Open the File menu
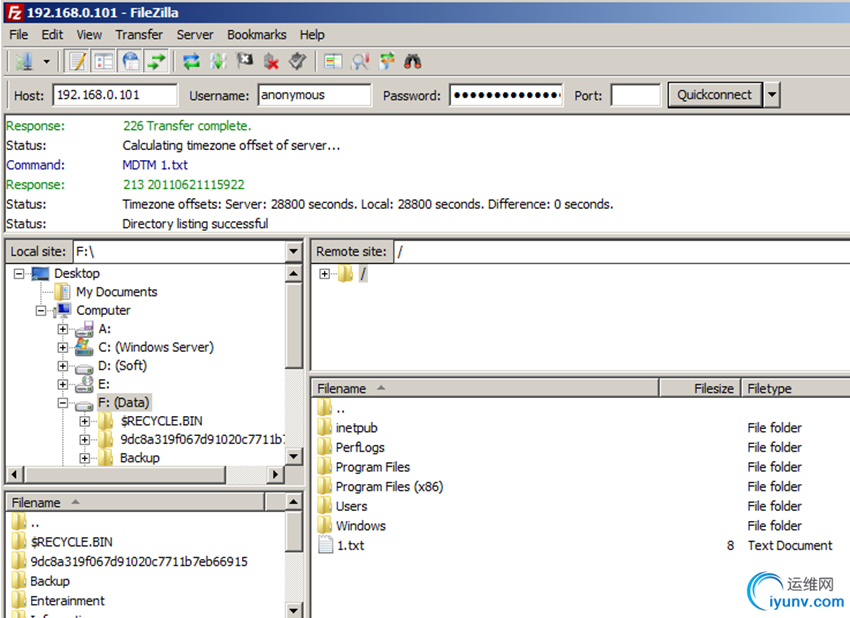850x618 pixels. (18, 35)
